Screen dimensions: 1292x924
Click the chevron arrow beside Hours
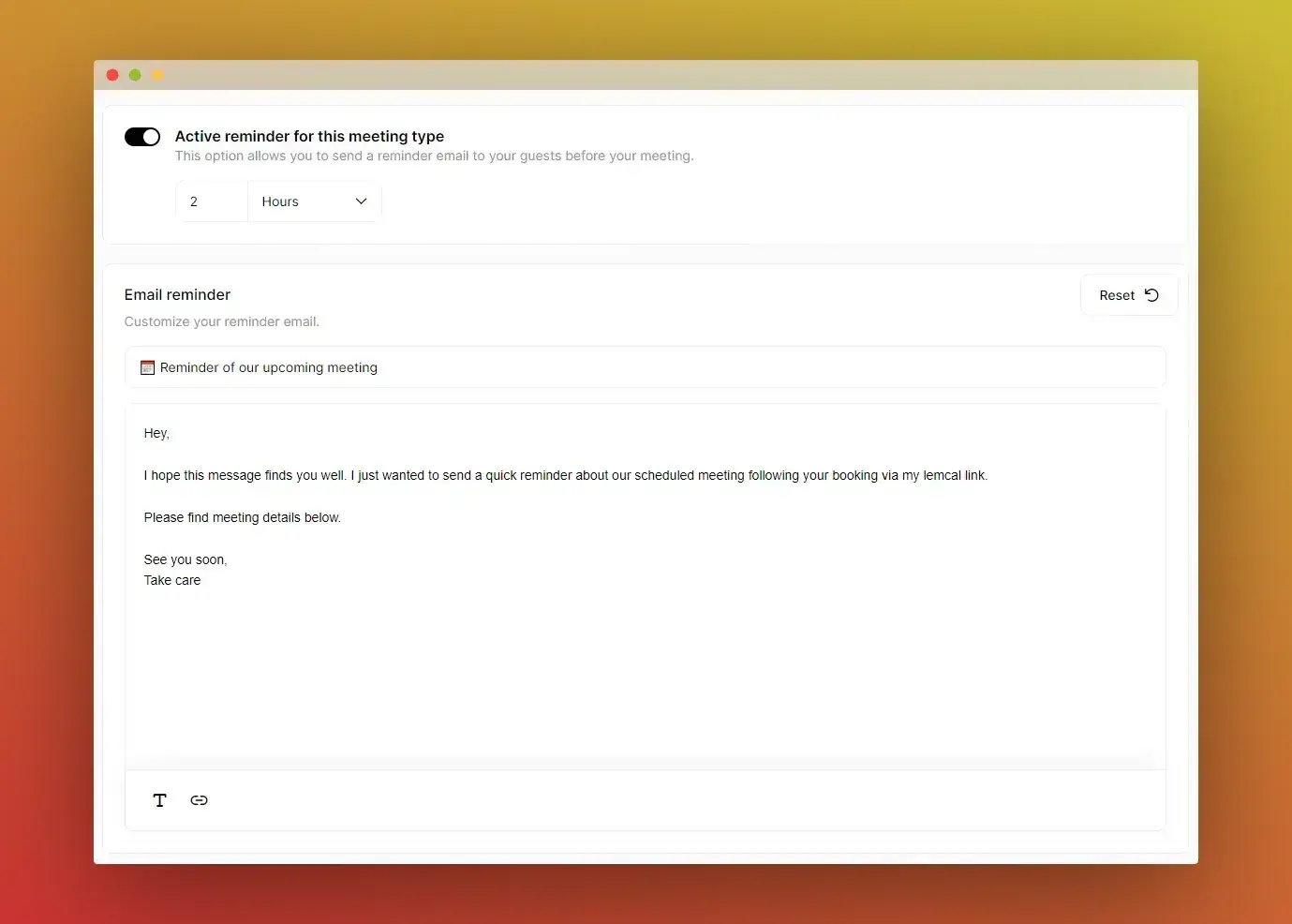click(x=361, y=201)
